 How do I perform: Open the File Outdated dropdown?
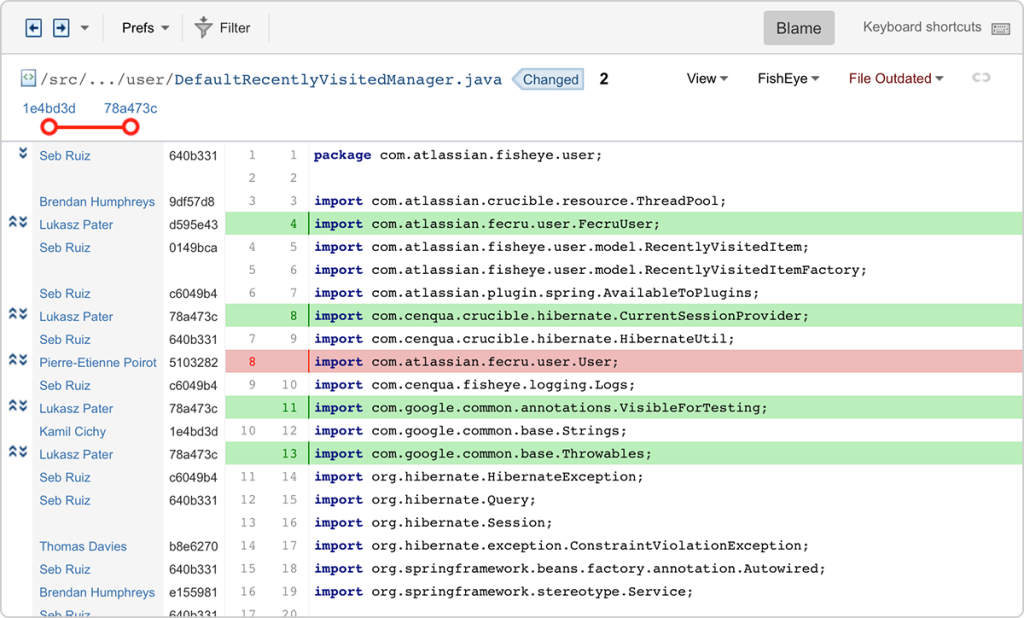[x=894, y=78]
